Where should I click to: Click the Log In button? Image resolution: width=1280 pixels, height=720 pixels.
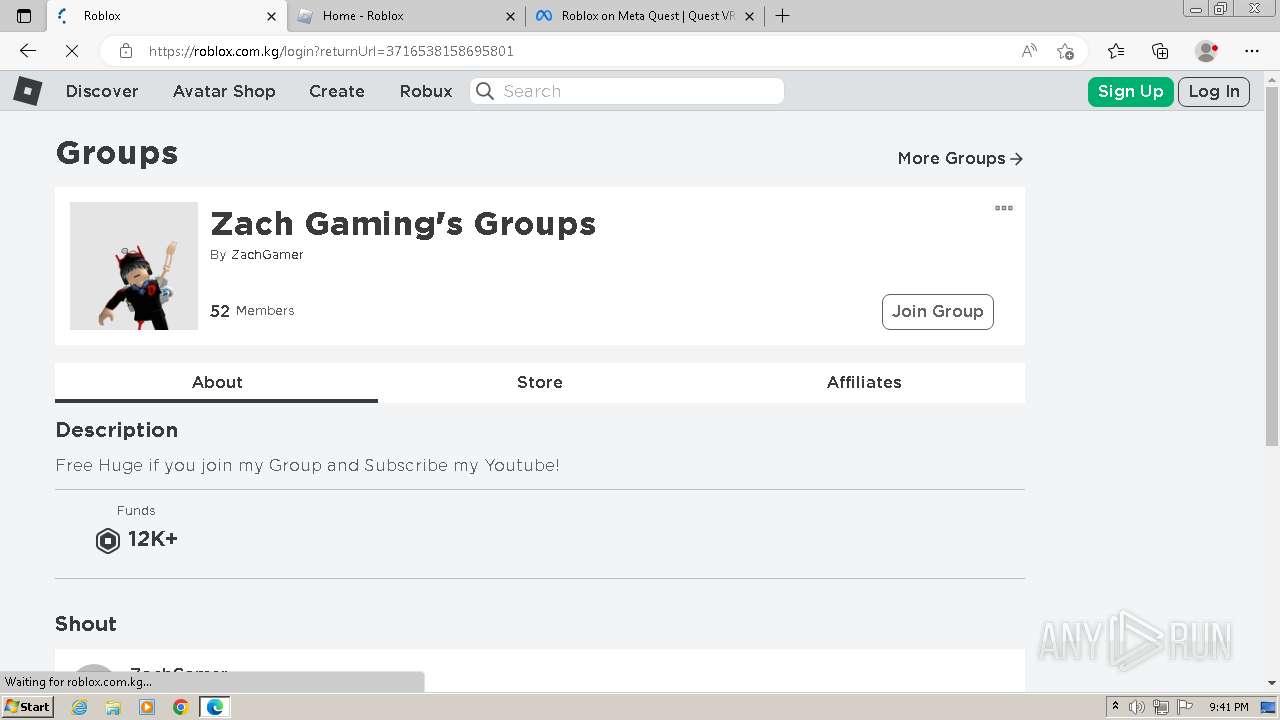(x=1214, y=91)
